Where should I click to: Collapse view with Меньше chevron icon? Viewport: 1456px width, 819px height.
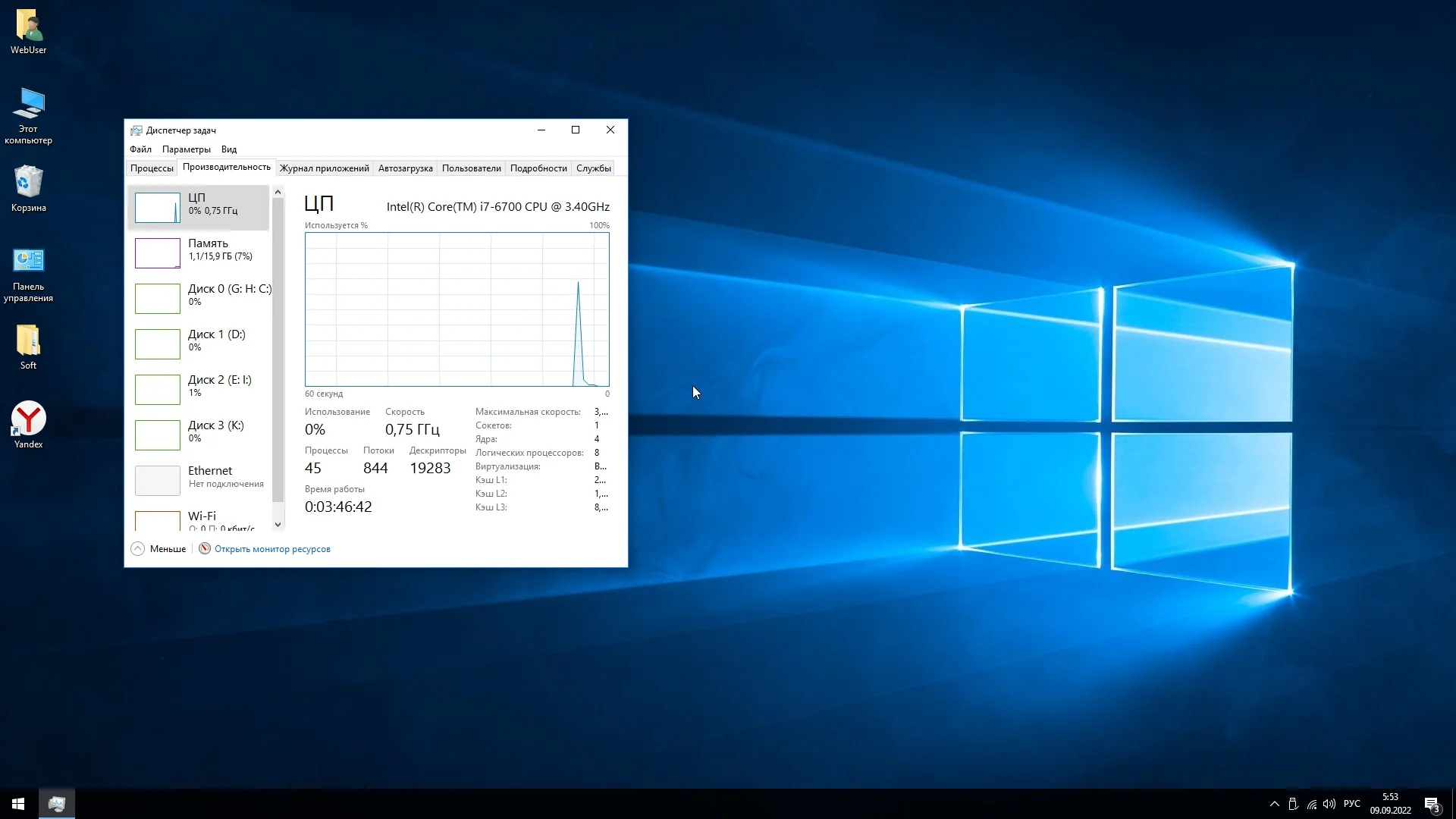click(137, 549)
